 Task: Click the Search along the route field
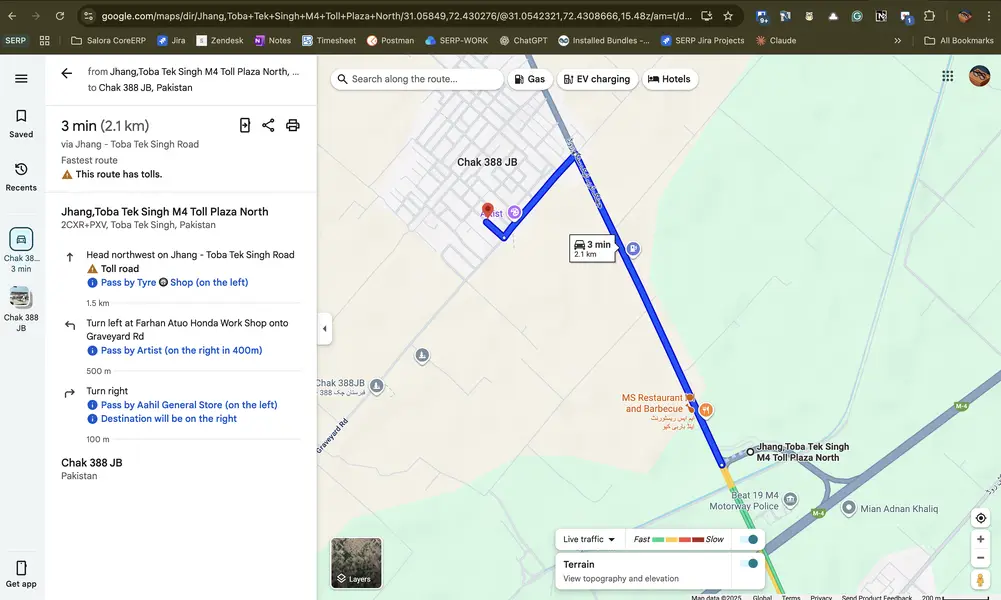pos(418,79)
